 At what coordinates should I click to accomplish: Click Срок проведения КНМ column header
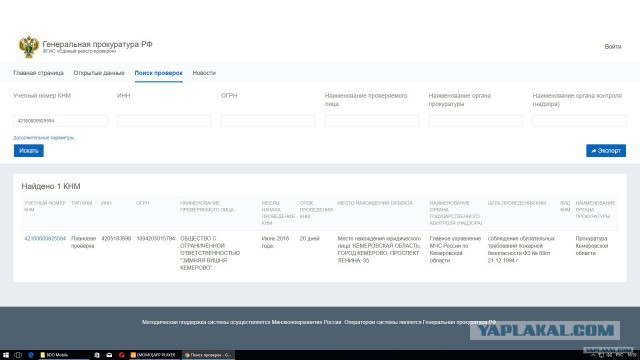(x=316, y=209)
